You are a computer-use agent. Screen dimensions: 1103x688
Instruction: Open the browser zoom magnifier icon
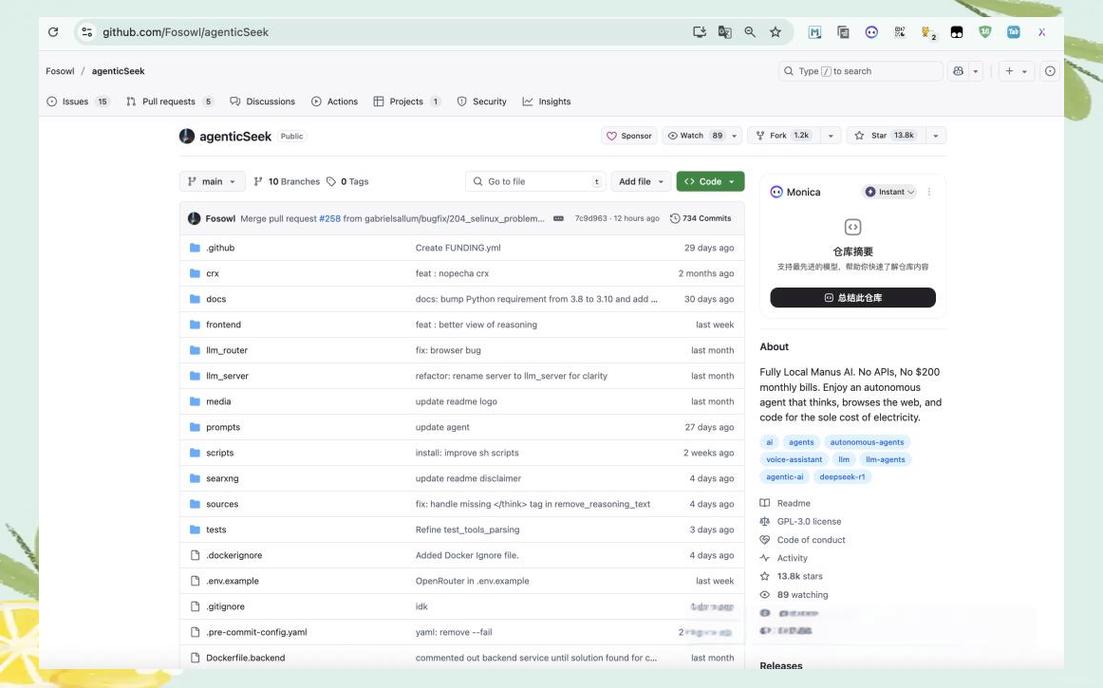(750, 32)
